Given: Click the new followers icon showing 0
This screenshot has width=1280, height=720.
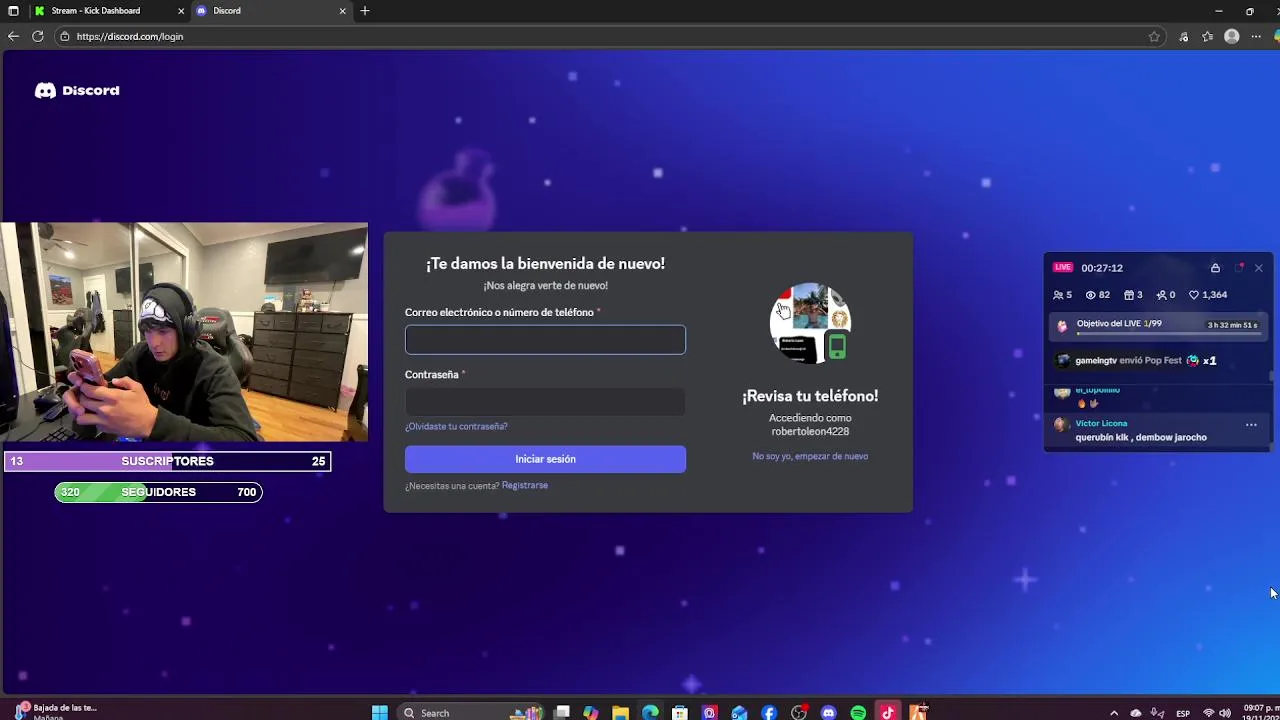Looking at the screenshot, I should click(x=1162, y=295).
